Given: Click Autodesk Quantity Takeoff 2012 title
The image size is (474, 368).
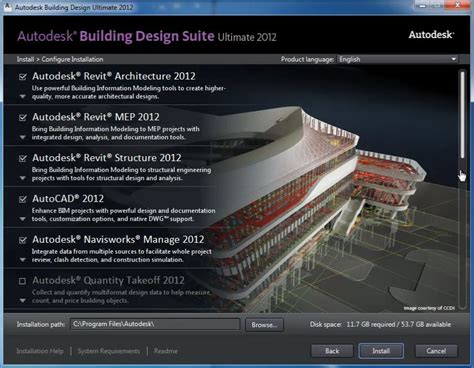Looking at the screenshot, I should click(108, 280).
